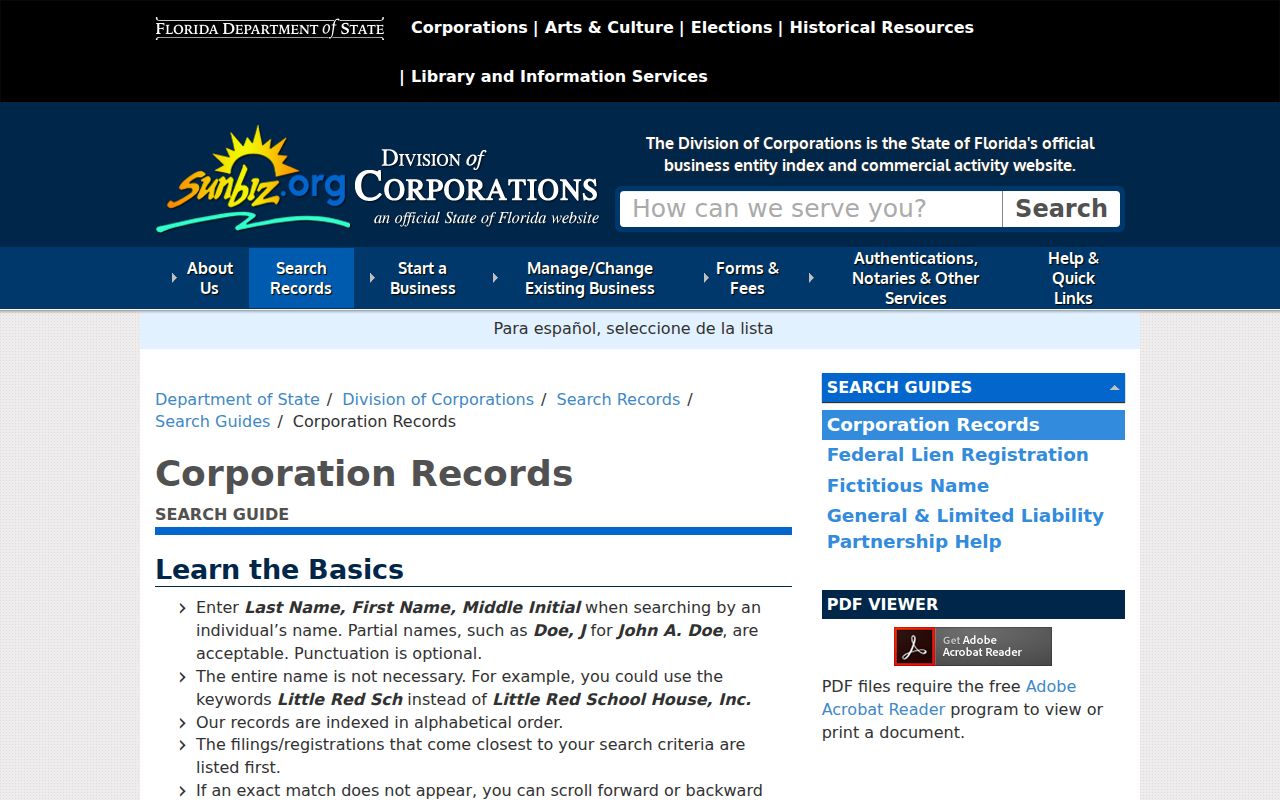Viewport: 1280px width, 800px height.
Task: Open Manage/Change Existing Business menu
Action: click(589, 278)
